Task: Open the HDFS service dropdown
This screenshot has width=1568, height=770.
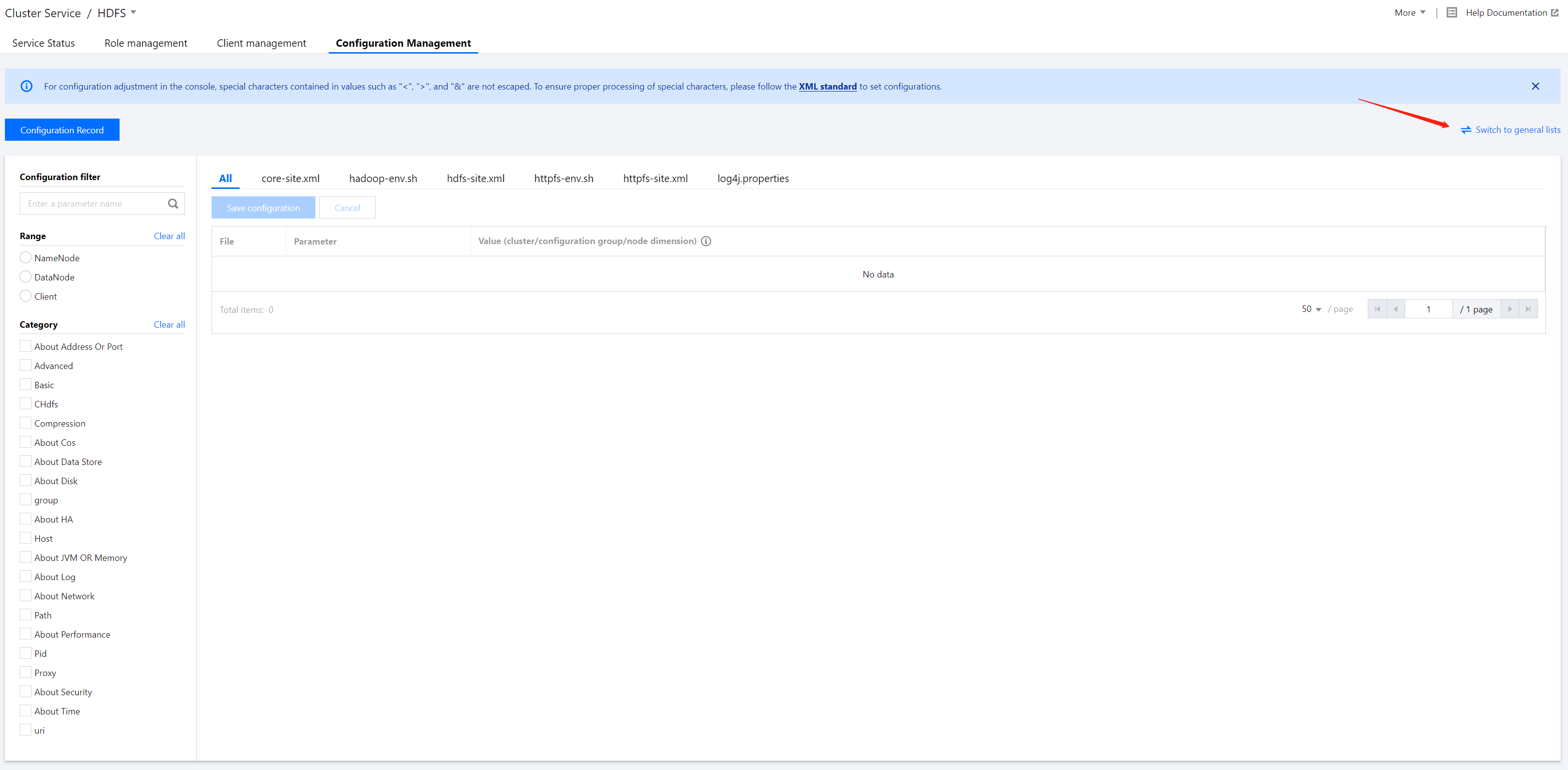Action: [x=117, y=13]
